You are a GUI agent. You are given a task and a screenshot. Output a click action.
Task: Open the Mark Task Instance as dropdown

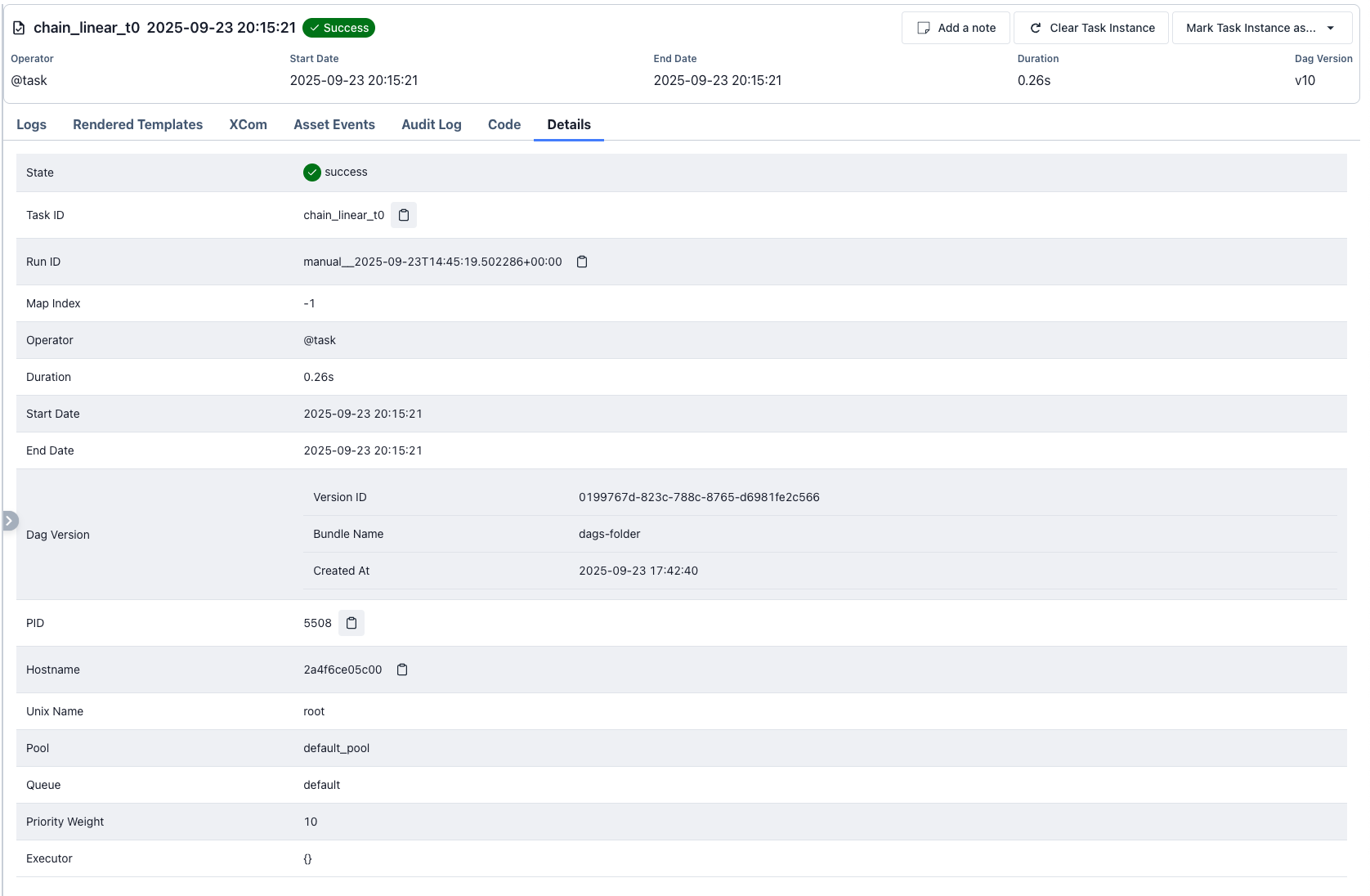(1260, 28)
